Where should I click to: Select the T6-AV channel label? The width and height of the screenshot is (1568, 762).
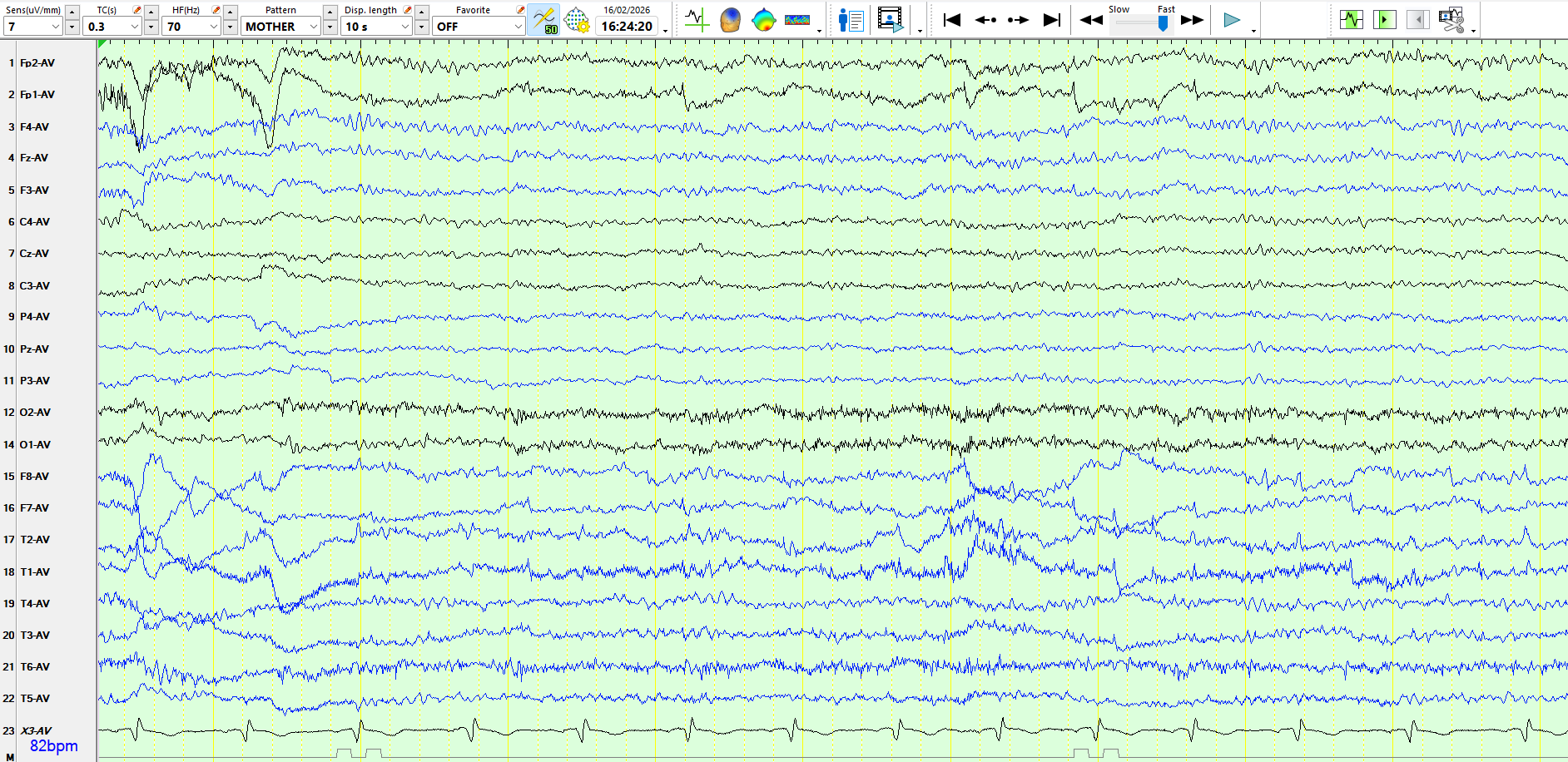[35, 667]
